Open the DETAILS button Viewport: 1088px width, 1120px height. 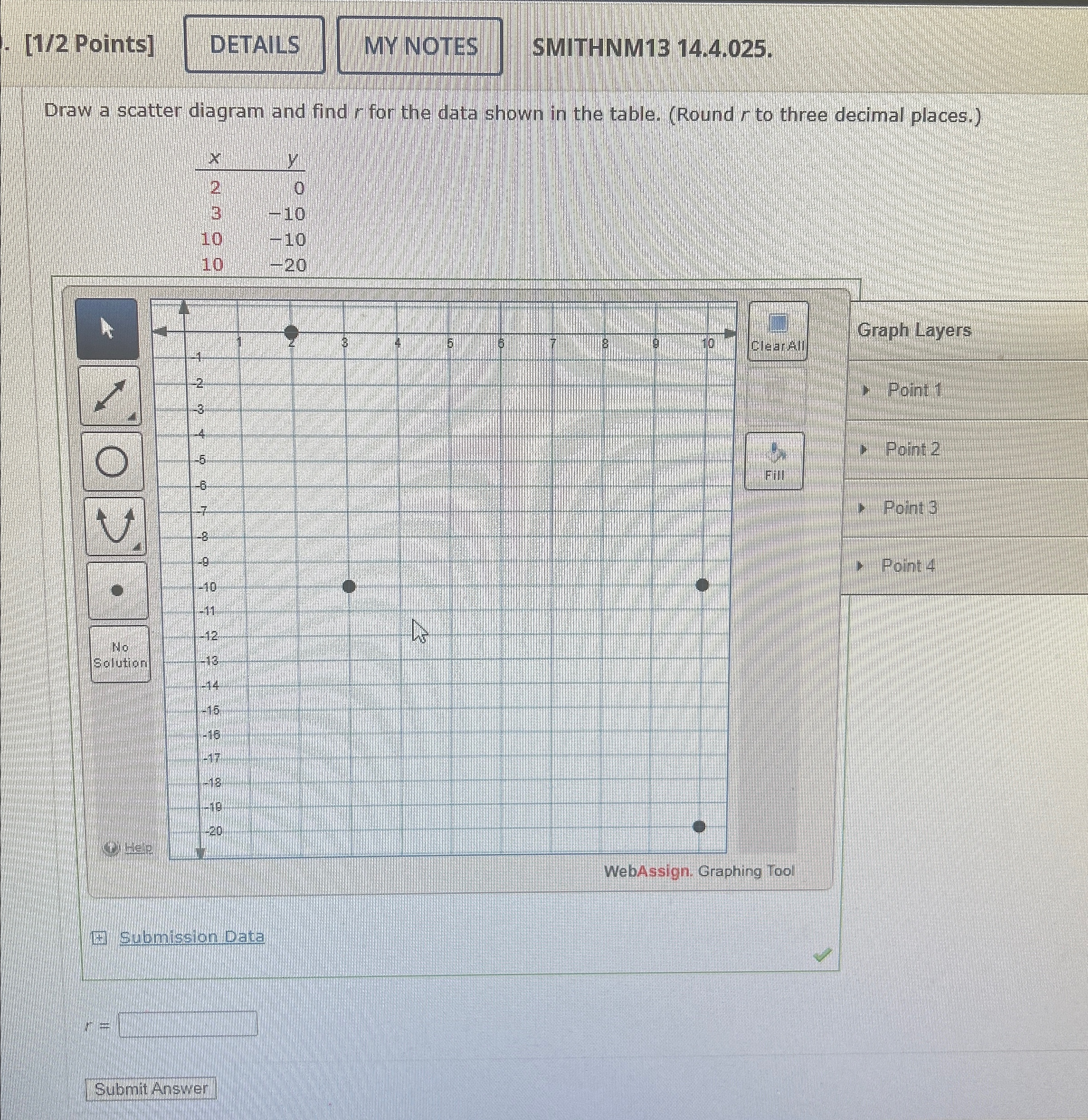[x=255, y=45]
